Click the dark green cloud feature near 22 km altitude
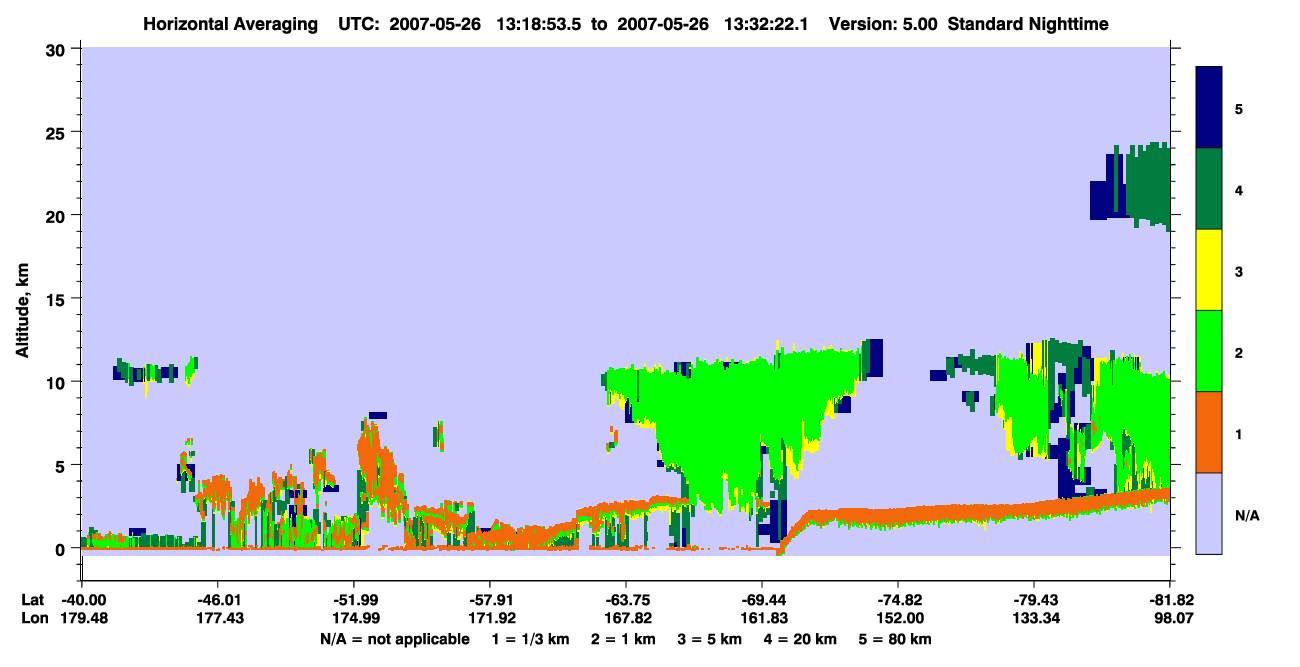The height and width of the screenshot is (667, 1300). (x=1147, y=186)
